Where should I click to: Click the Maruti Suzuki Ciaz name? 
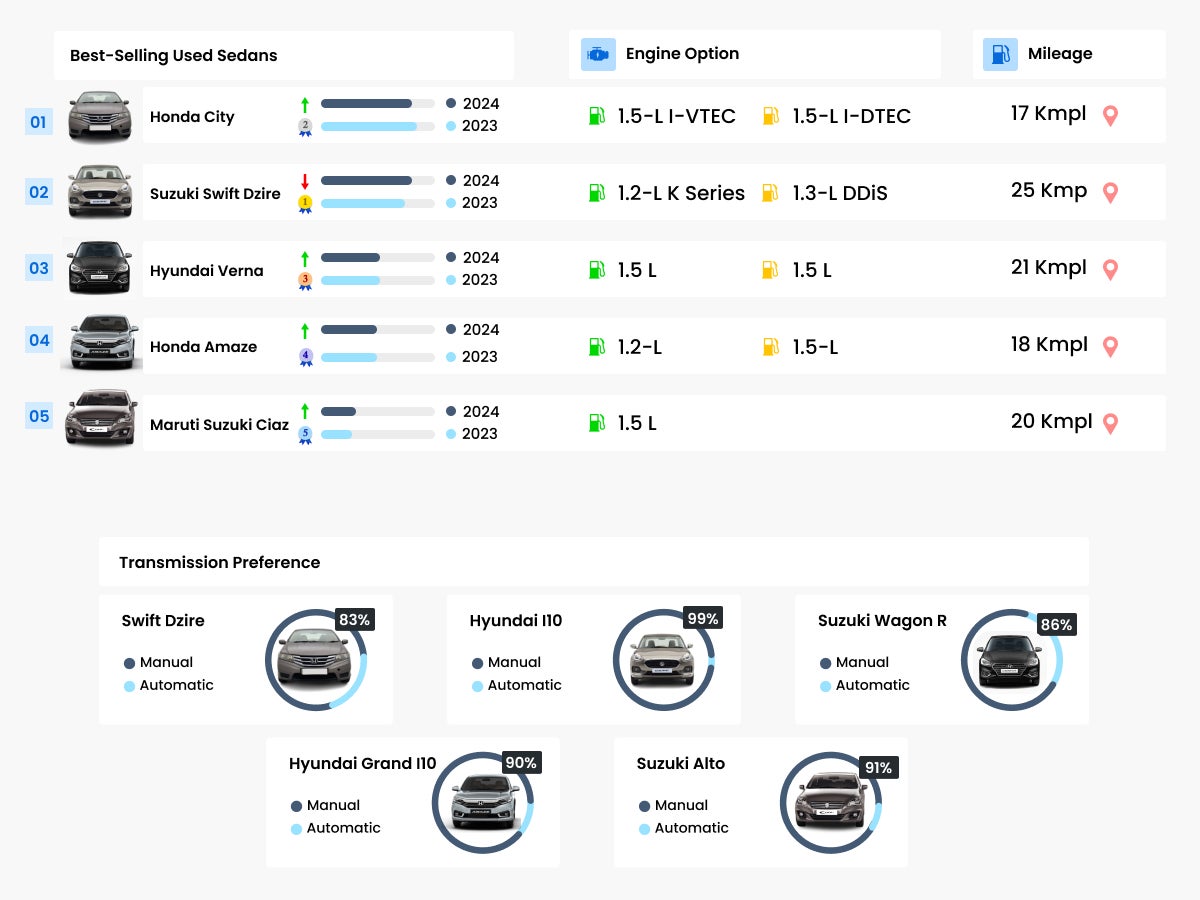tap(219, 425)
